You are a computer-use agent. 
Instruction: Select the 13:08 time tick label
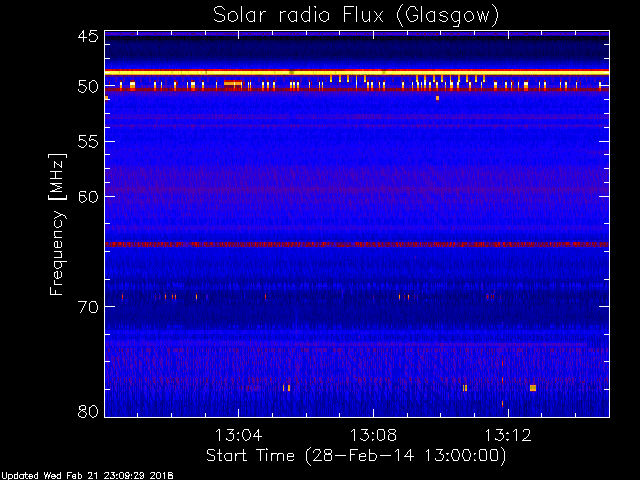click(x=373, y=435)
